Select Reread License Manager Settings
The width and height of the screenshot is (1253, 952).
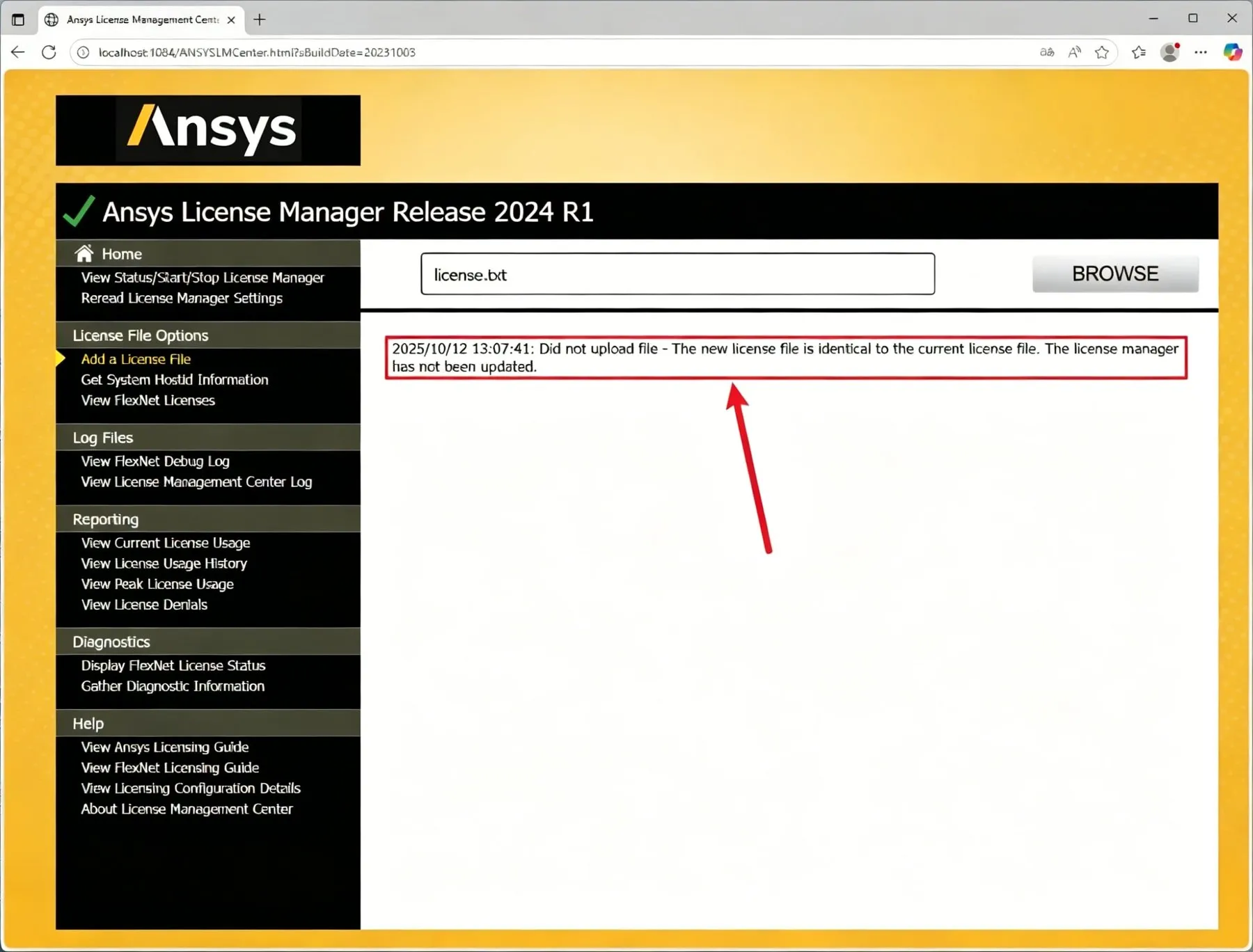tap(182, 298)
